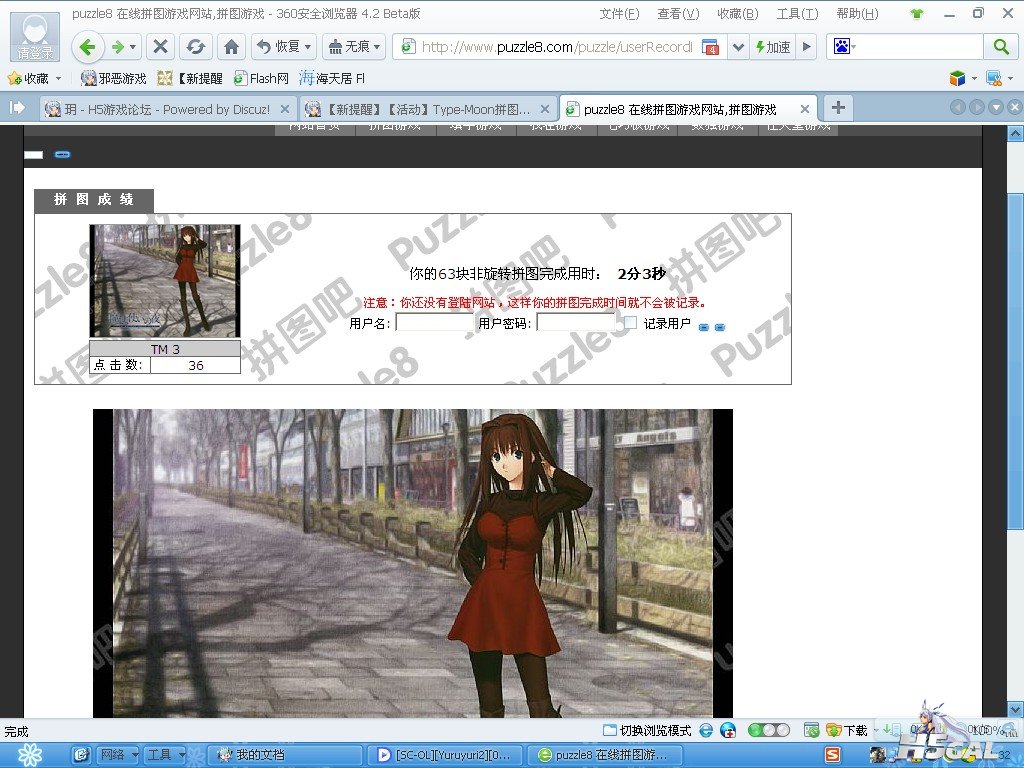Open the Baidu search engine selector
1024x768 pixels.
pos(844,47)
